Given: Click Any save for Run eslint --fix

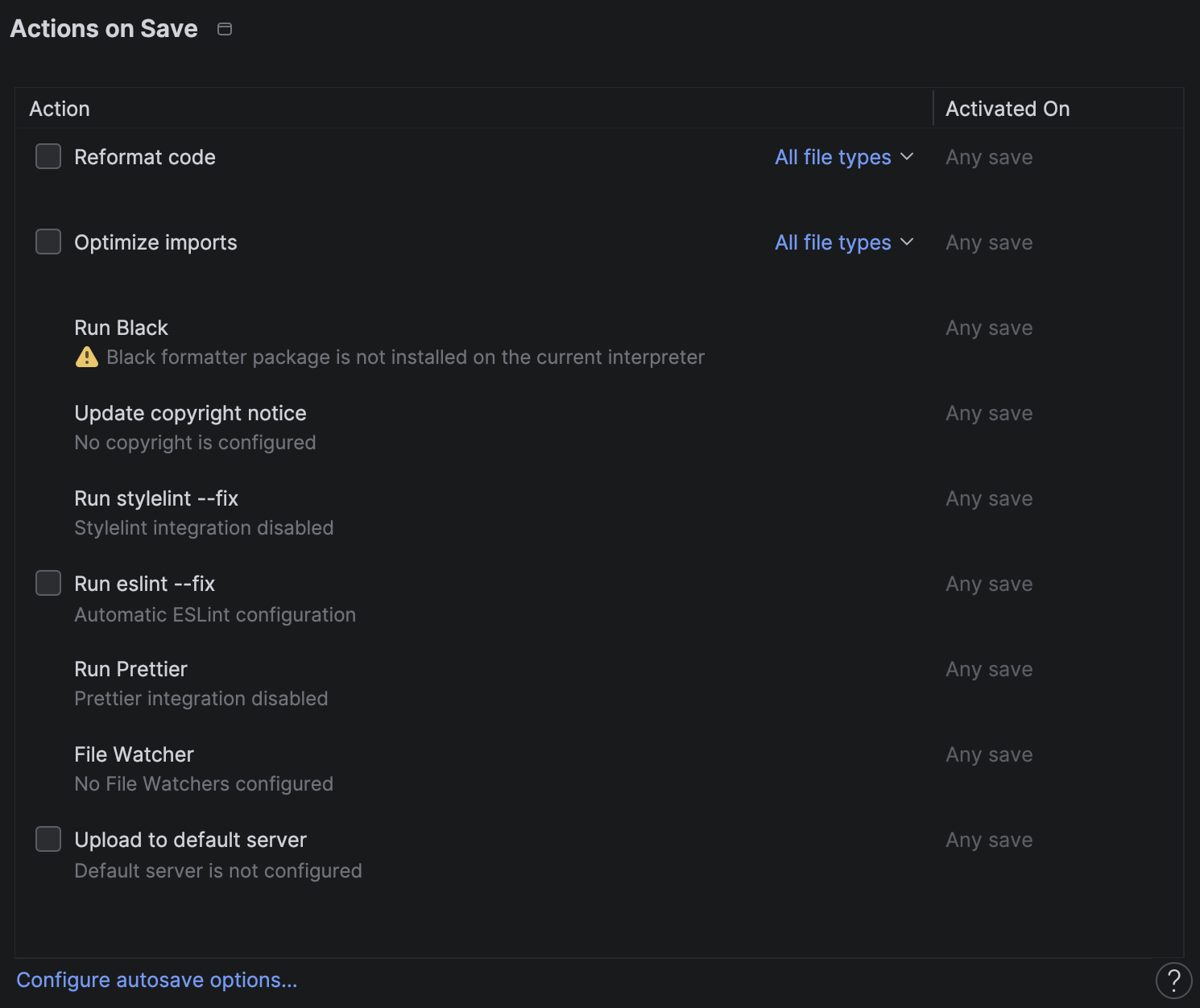Looking at the screenshot, I should pos(989,584).
